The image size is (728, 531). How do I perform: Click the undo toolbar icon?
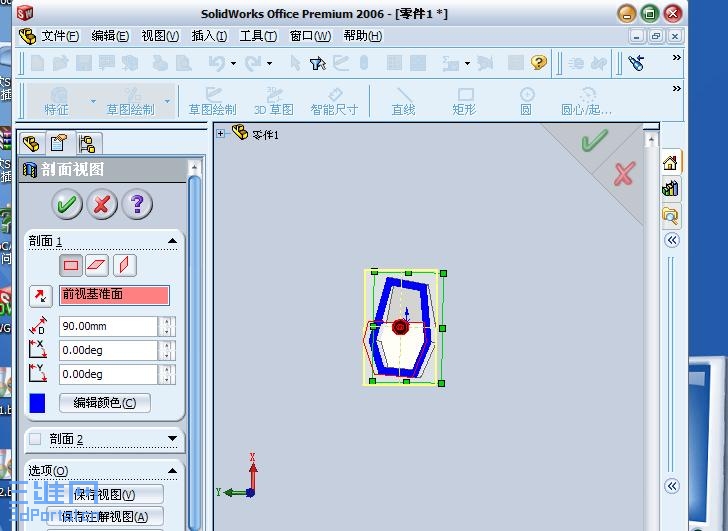(x=217, y=63)
